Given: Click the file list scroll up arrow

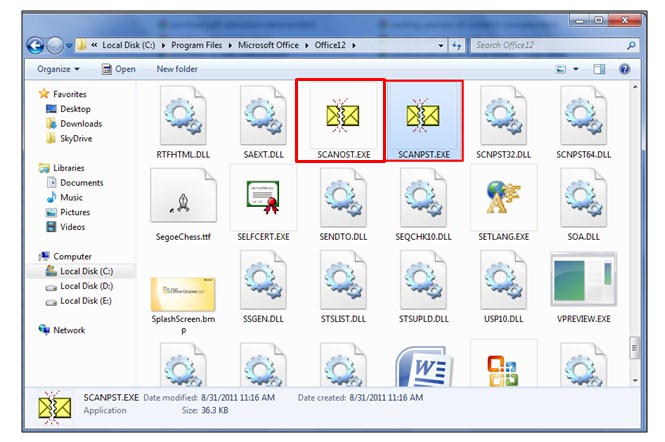Looking at the screenshot, I should click(x=635, y=87).
